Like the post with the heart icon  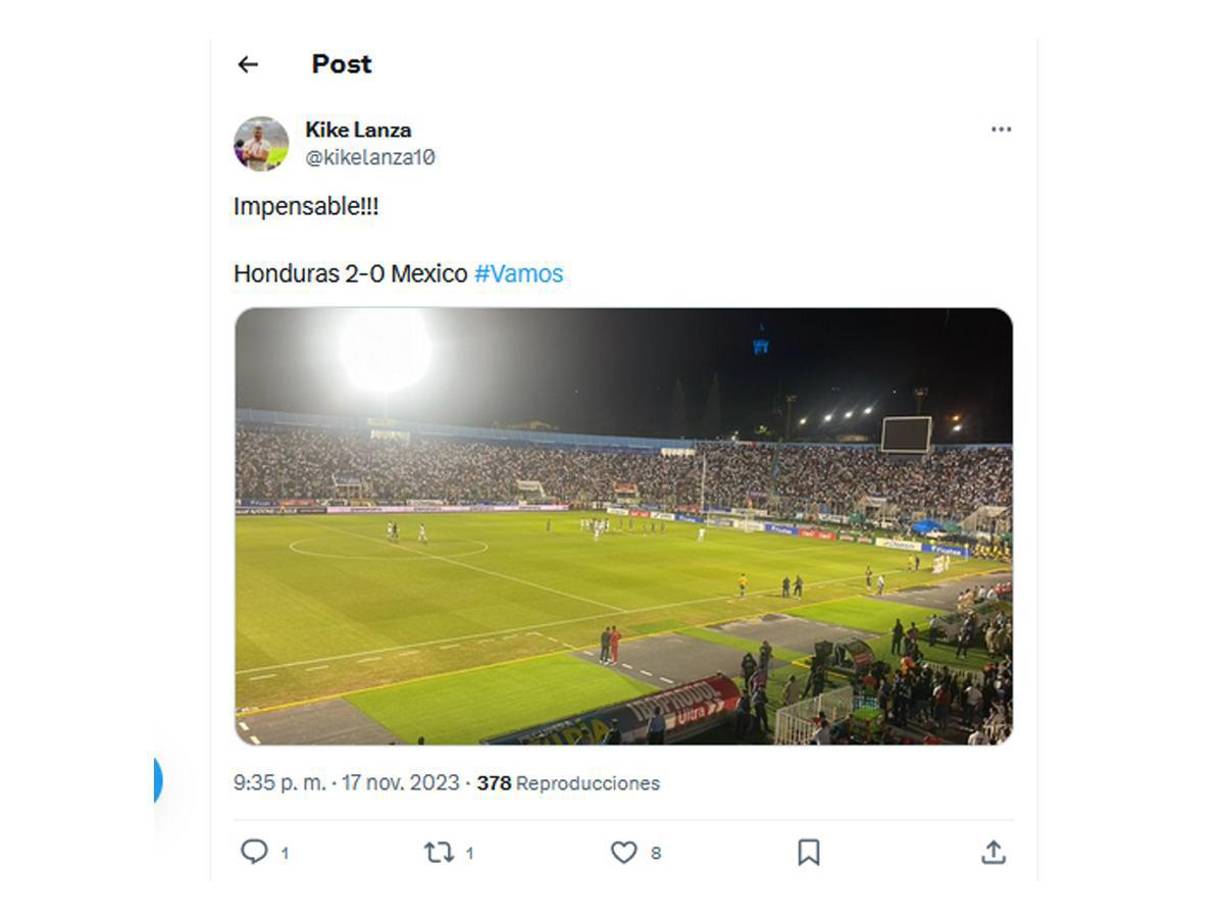click(x=624, y=853)
